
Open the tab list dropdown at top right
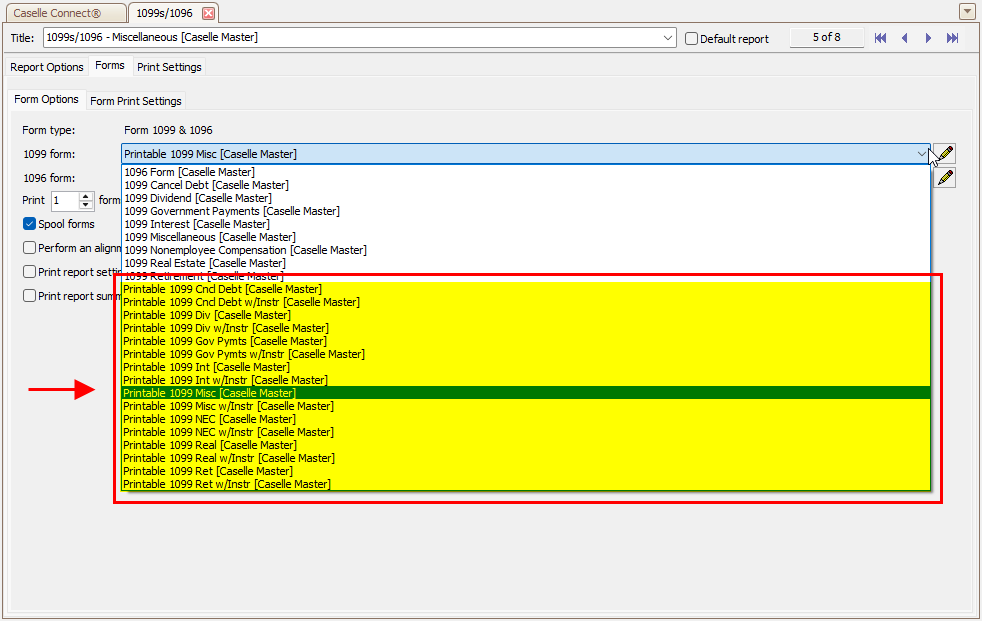point(967,12)
